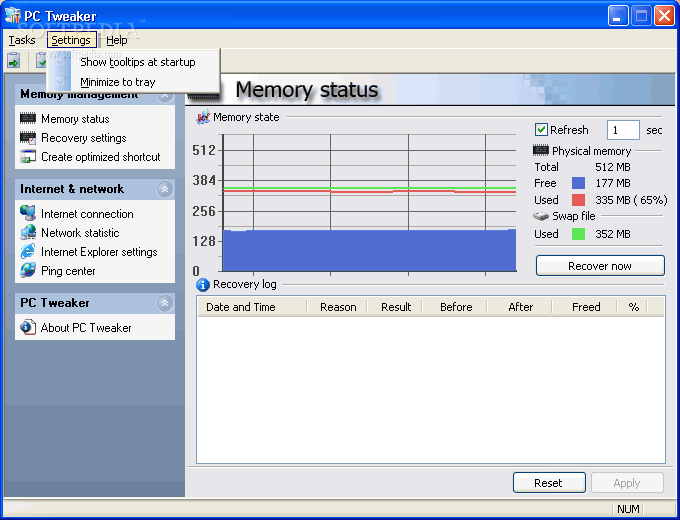The height and width of the screenshot is (520, 680).
Task: Click the refresh interval seconds field
Action: tap(623, 130)
